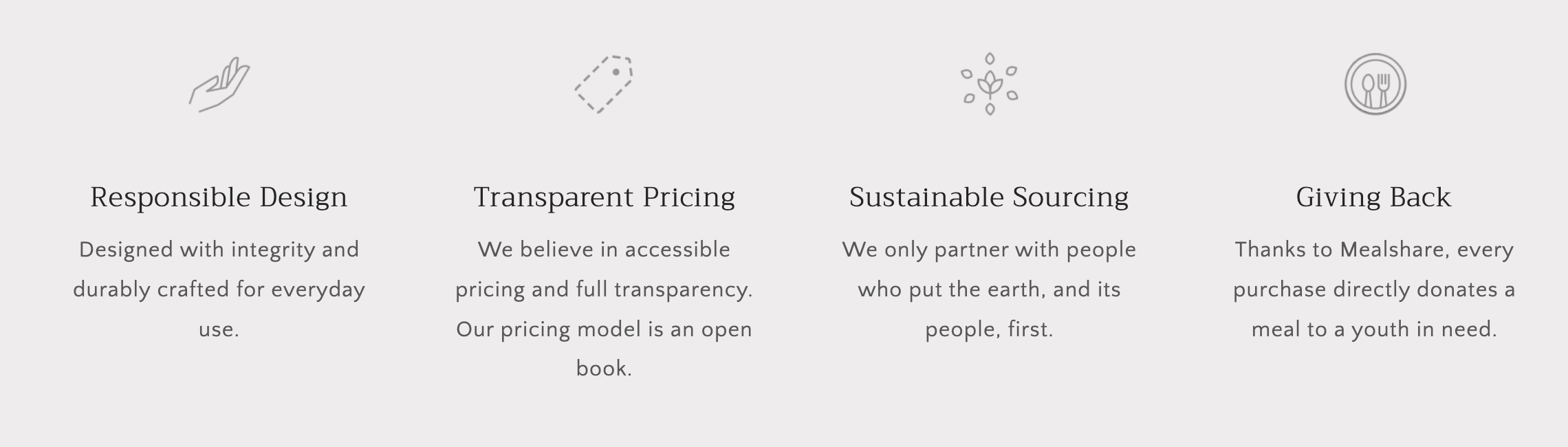
Task: Click the line "who put the earth, and its"
Action: tap(989, 290)
